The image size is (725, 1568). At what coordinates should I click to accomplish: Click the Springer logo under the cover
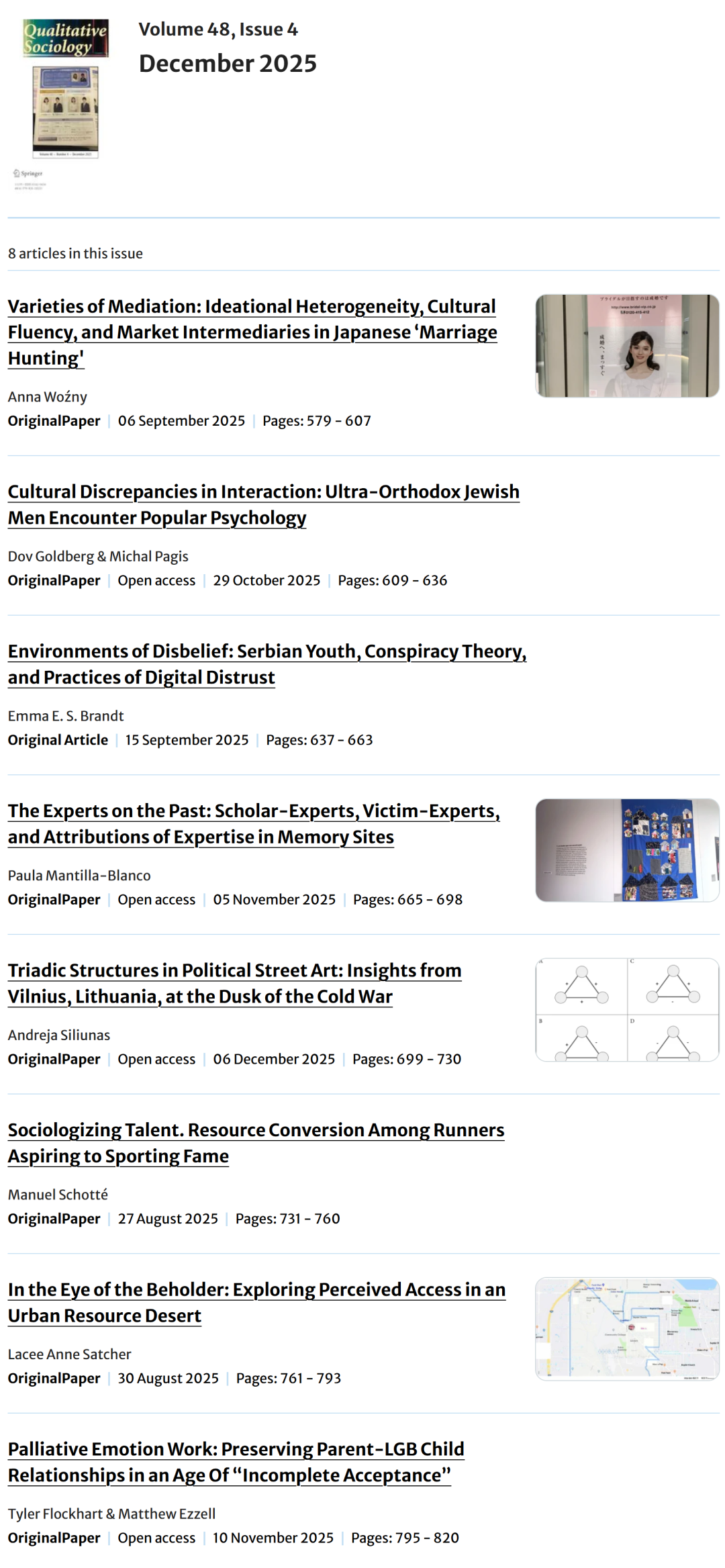click(x=28, y=173)
